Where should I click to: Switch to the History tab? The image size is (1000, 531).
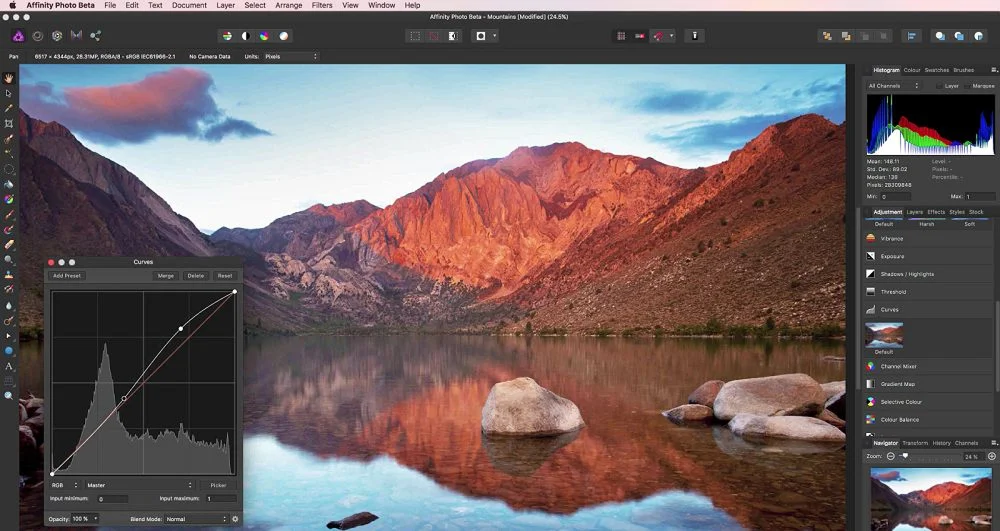tap(941, 443)
